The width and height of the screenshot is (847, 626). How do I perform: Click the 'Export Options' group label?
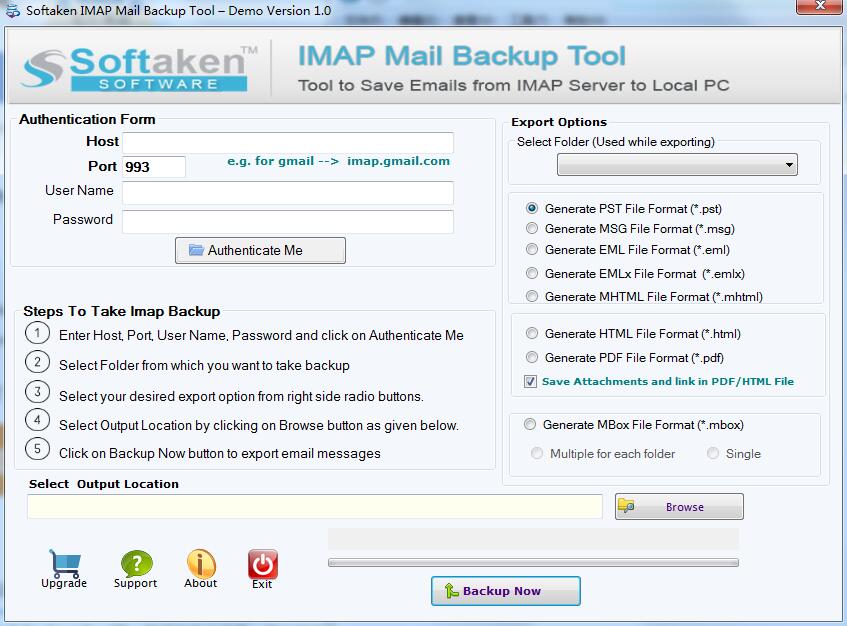coord(559,122)
